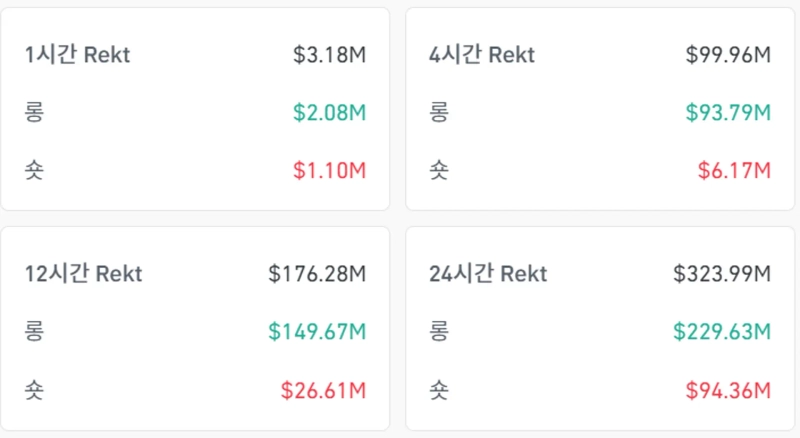Screen dimensions: 800x438
Task: Click the 롱 label in 12시간 card
Action: click(35, 330)
